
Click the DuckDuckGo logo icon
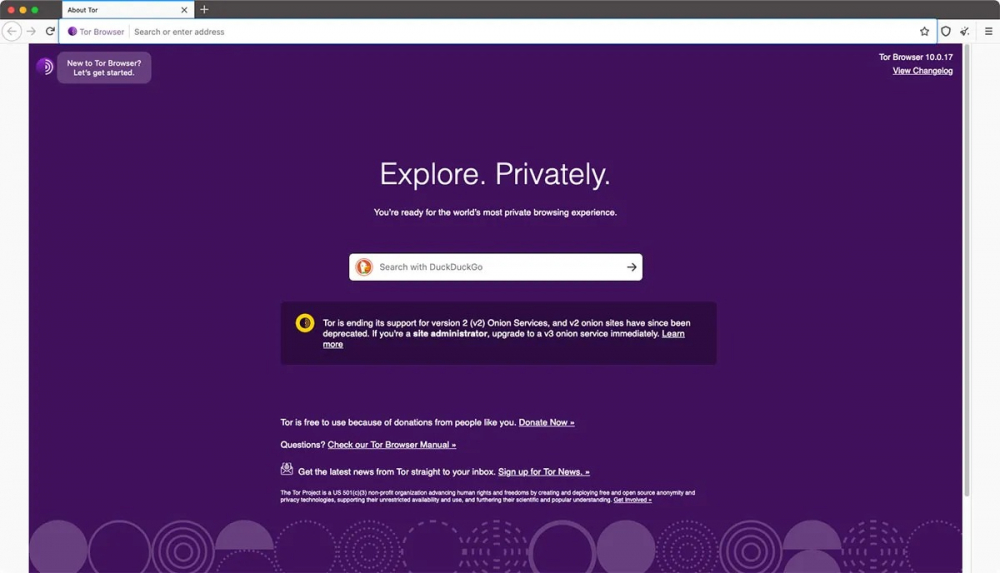(364, 267)
